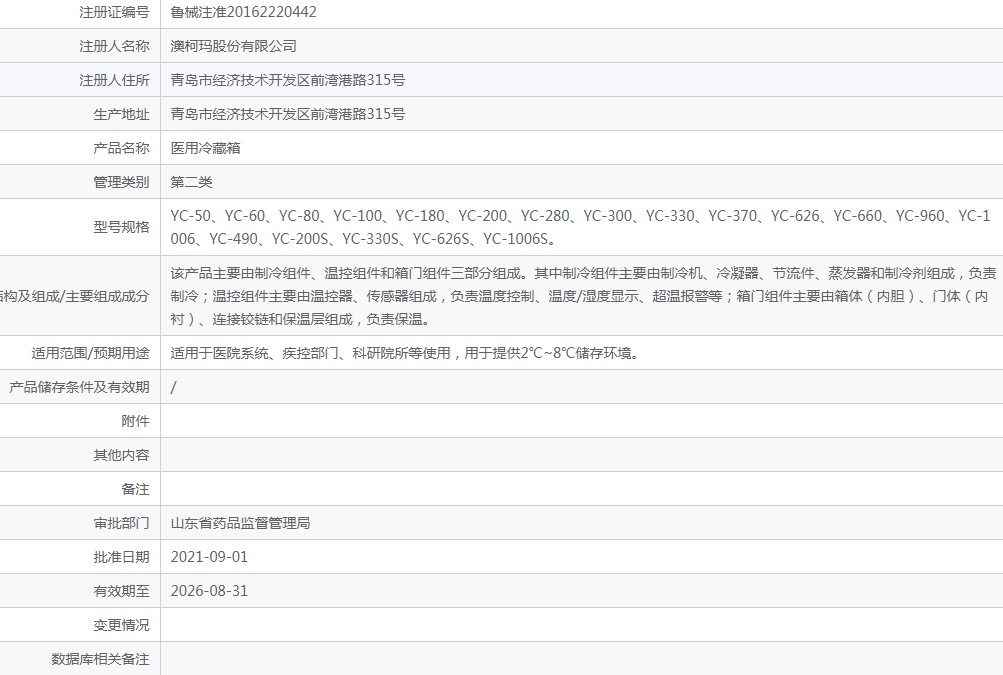Select the 数据库相关备注 label
The image size is (1003, 675).
pyautogui.click(x=100, y=659)
